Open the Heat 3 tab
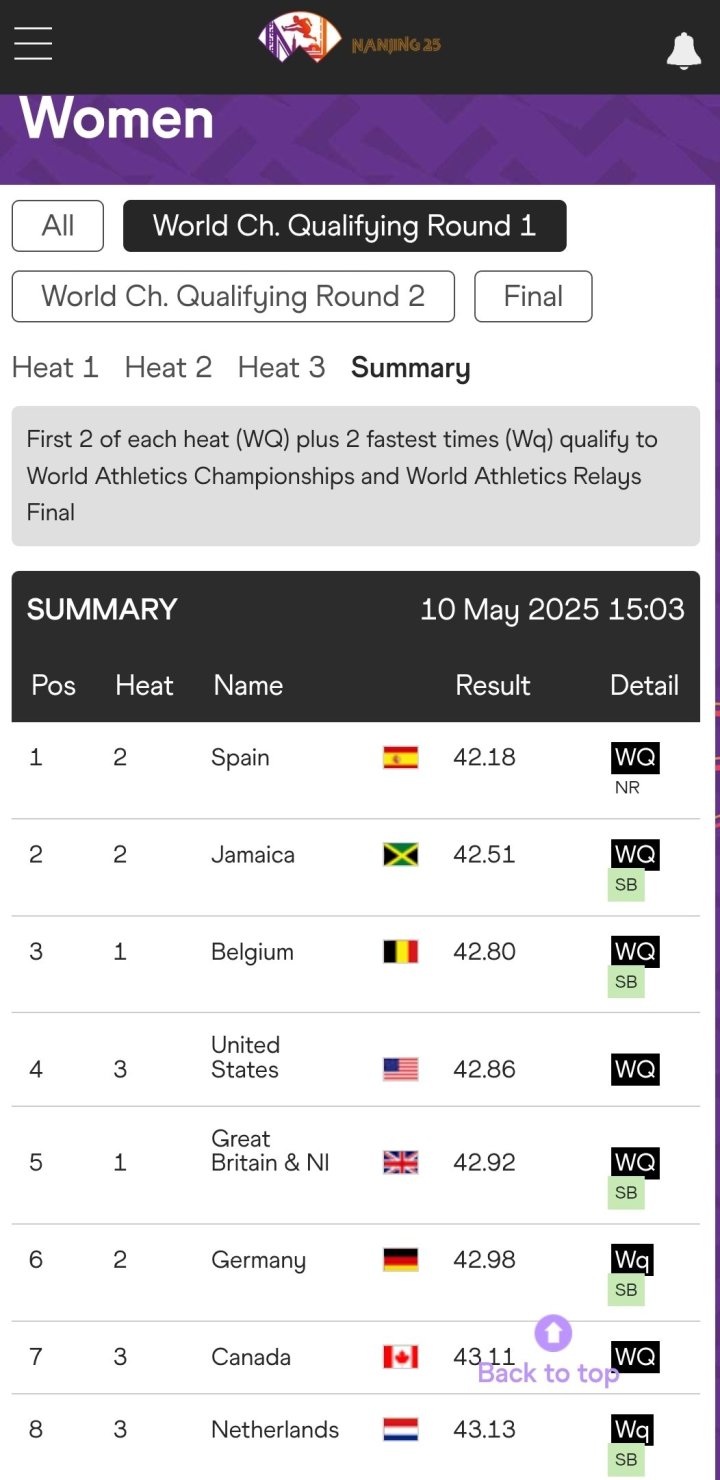Image resolution: width=720 pixels, height=1480 pixels. tap(281, 368)
